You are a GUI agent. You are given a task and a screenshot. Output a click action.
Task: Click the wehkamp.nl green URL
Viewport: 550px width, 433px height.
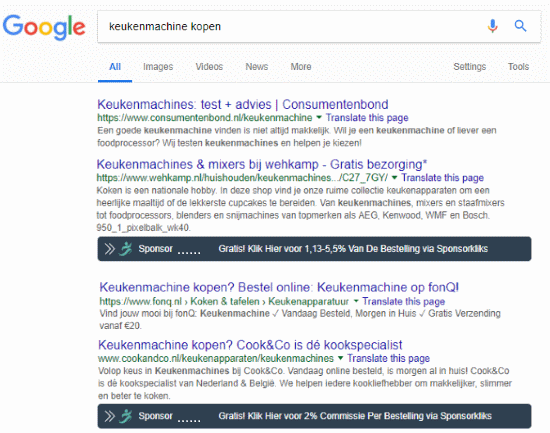point(242,178)
